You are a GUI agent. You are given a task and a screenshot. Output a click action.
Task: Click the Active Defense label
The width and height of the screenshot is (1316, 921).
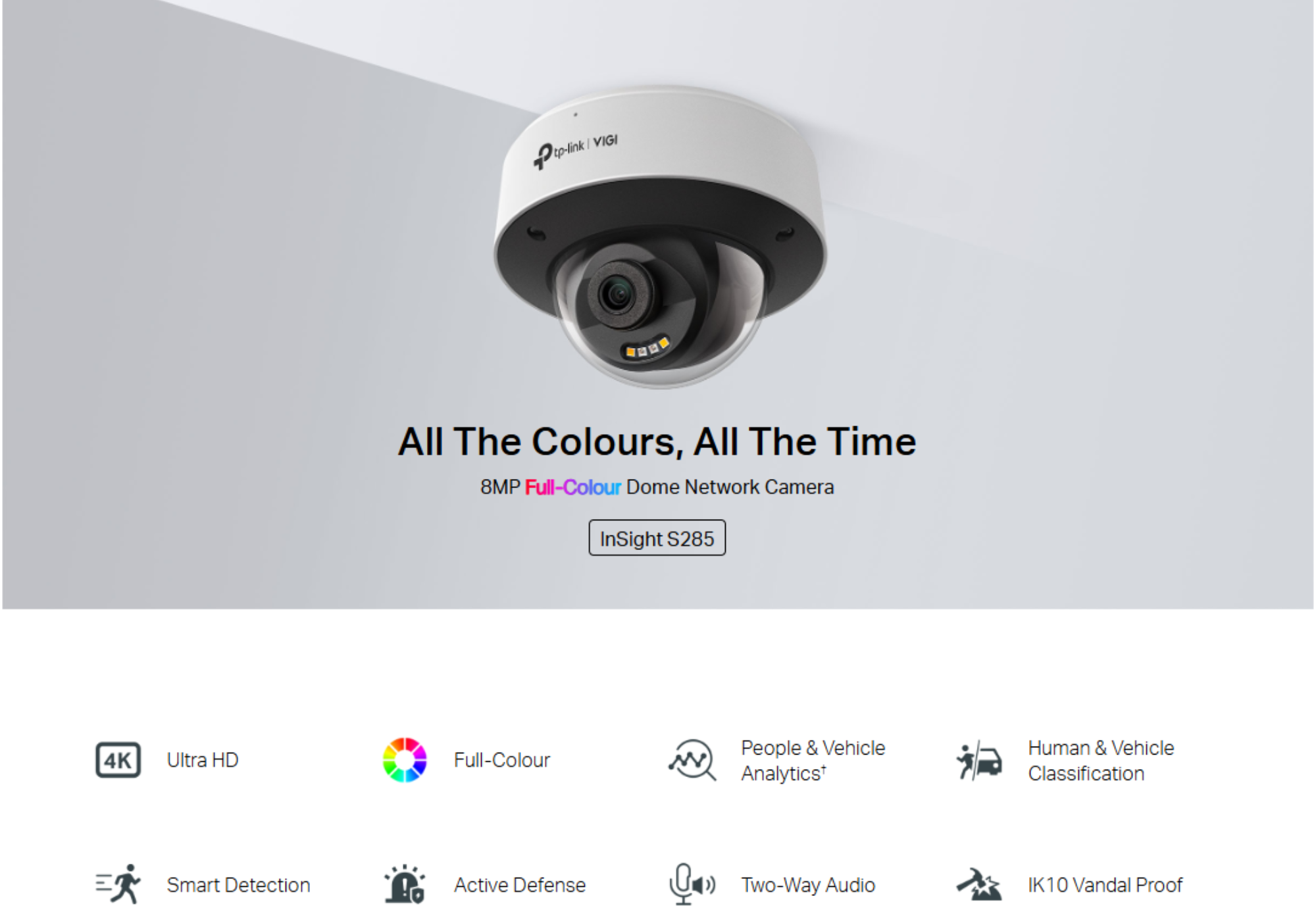pyautogui.click(x=520, y=885)
